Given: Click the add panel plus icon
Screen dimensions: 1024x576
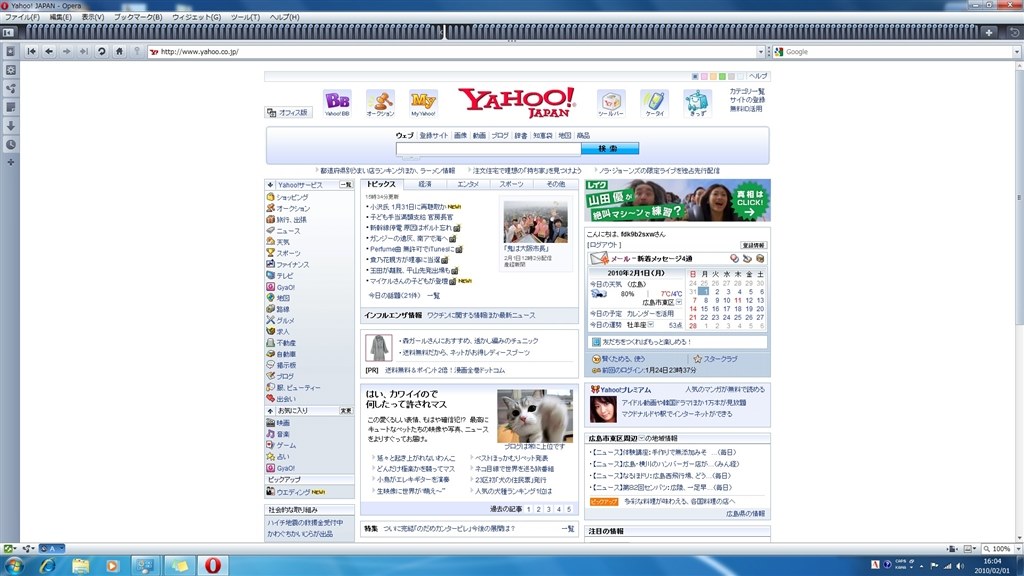Looking at the screenshot, I should 10,162.
